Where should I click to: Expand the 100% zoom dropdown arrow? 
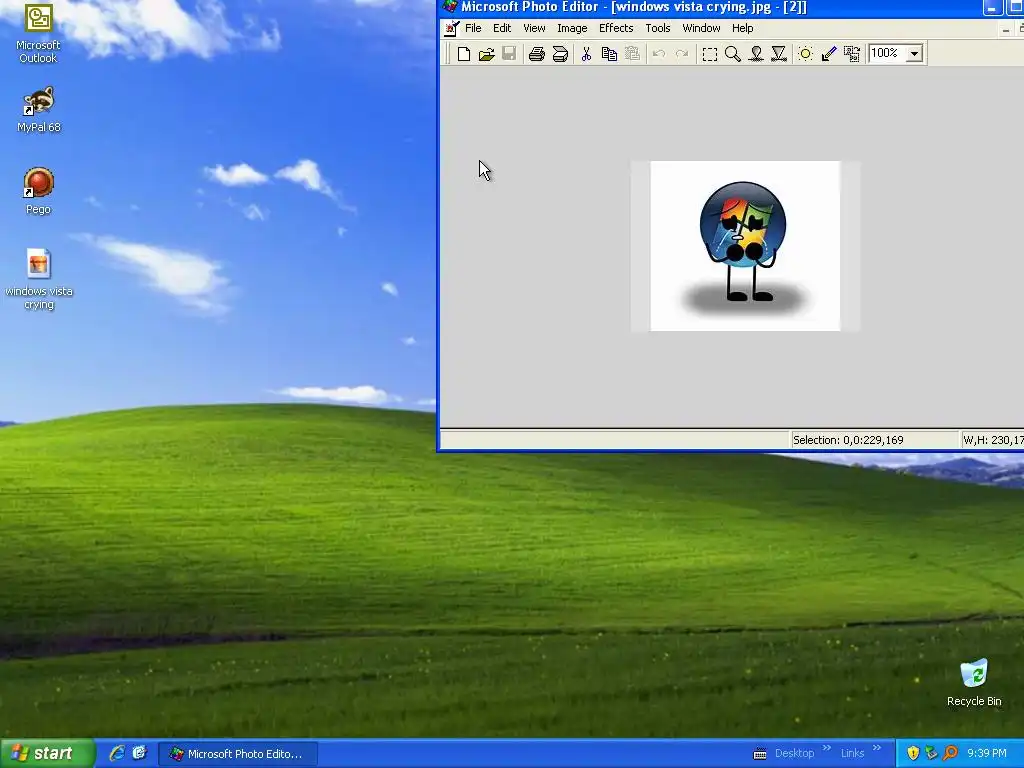(x=915, y=54)
